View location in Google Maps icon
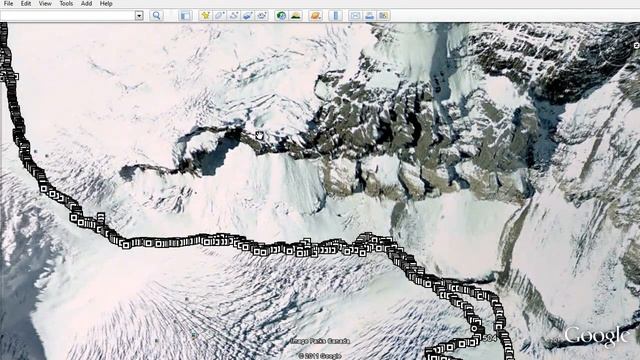The height and width of the screenshot is (360, 640). click(x=383, y=16)
